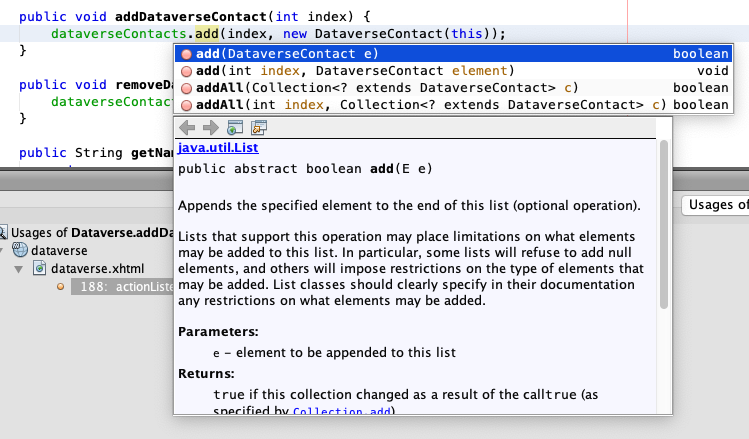
Task: Collapse the dataverse.xhtml tree node
Action: [x=19, y=269]
